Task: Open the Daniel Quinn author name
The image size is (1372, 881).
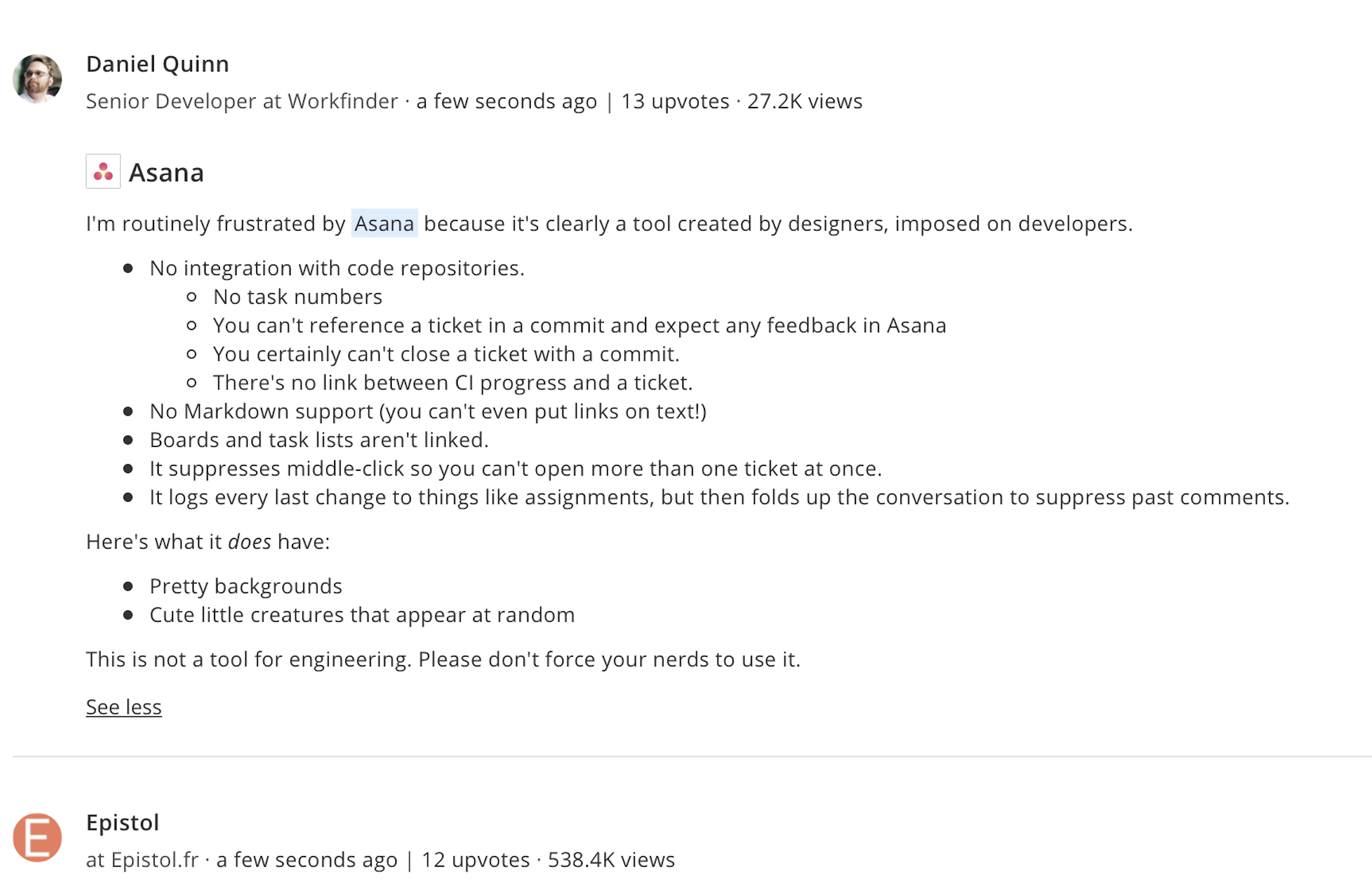Action: pos(157,64)
